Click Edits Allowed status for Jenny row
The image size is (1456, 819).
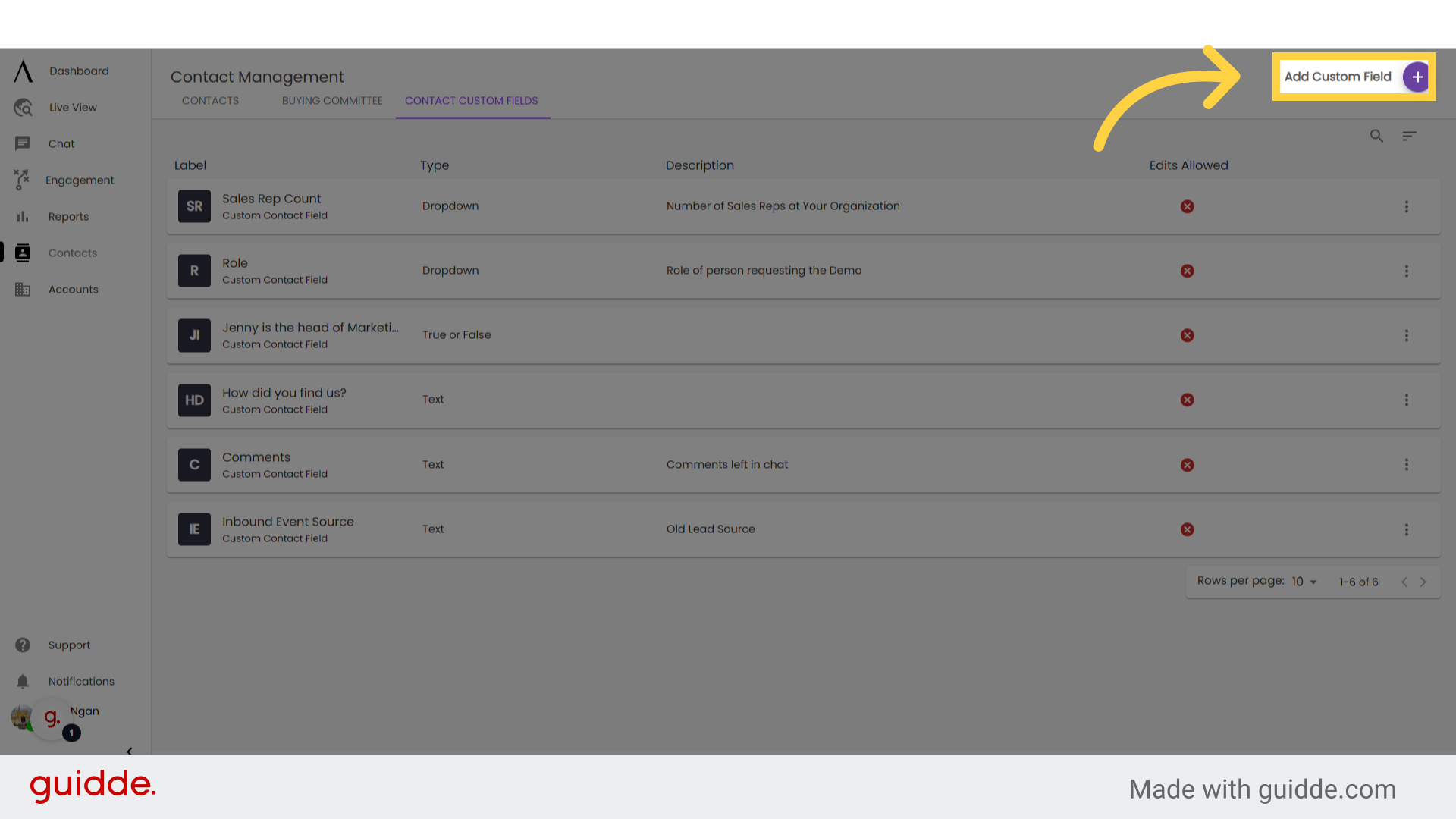click(1188, 336)
